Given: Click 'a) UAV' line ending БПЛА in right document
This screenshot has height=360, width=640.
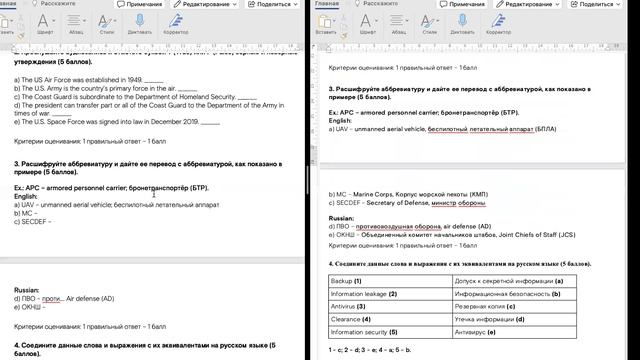Looking at the screenshot, I should (442, 129).
